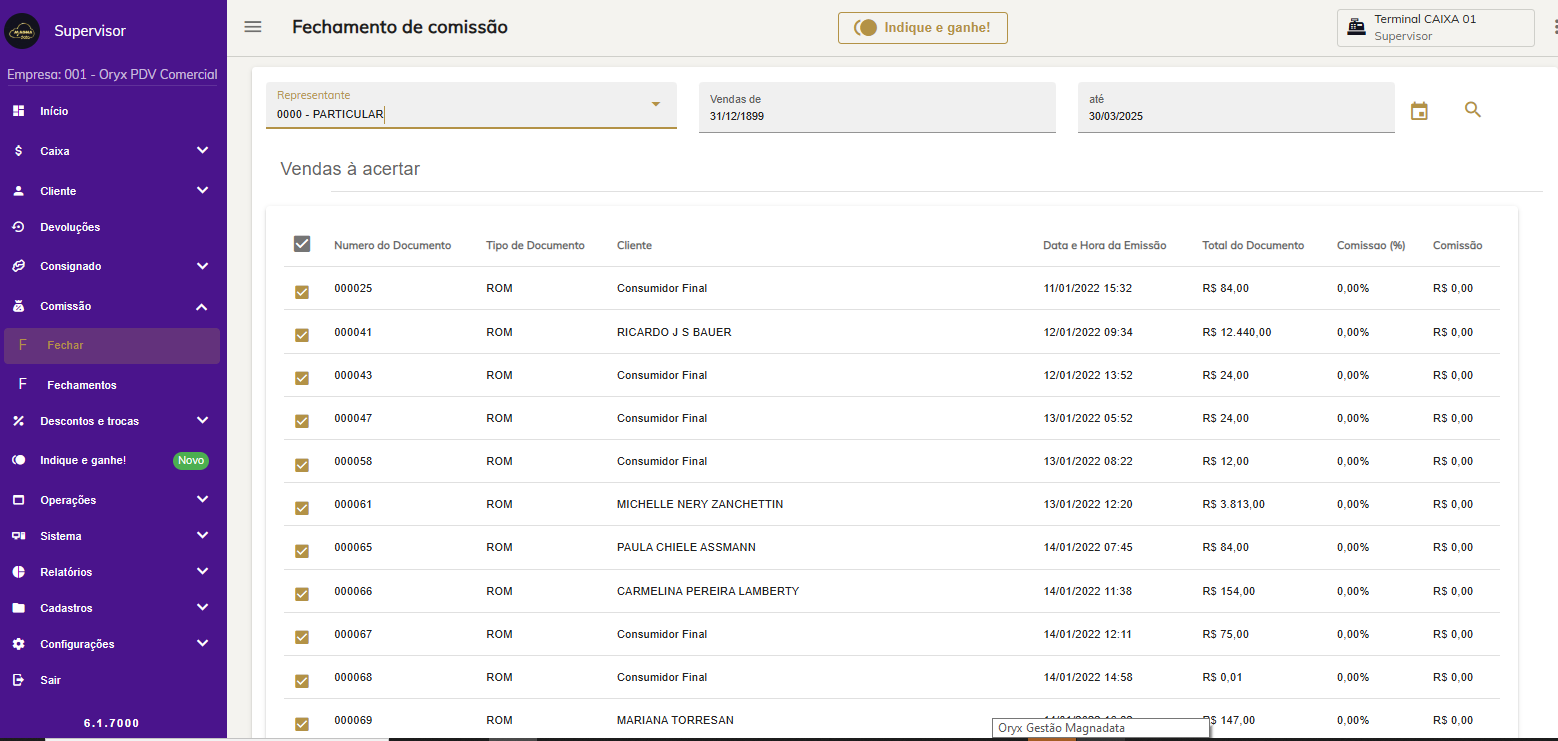The image size is (1558, 741).
Task: Open Fechamentos in the sidebar
Action: (82, 385)
